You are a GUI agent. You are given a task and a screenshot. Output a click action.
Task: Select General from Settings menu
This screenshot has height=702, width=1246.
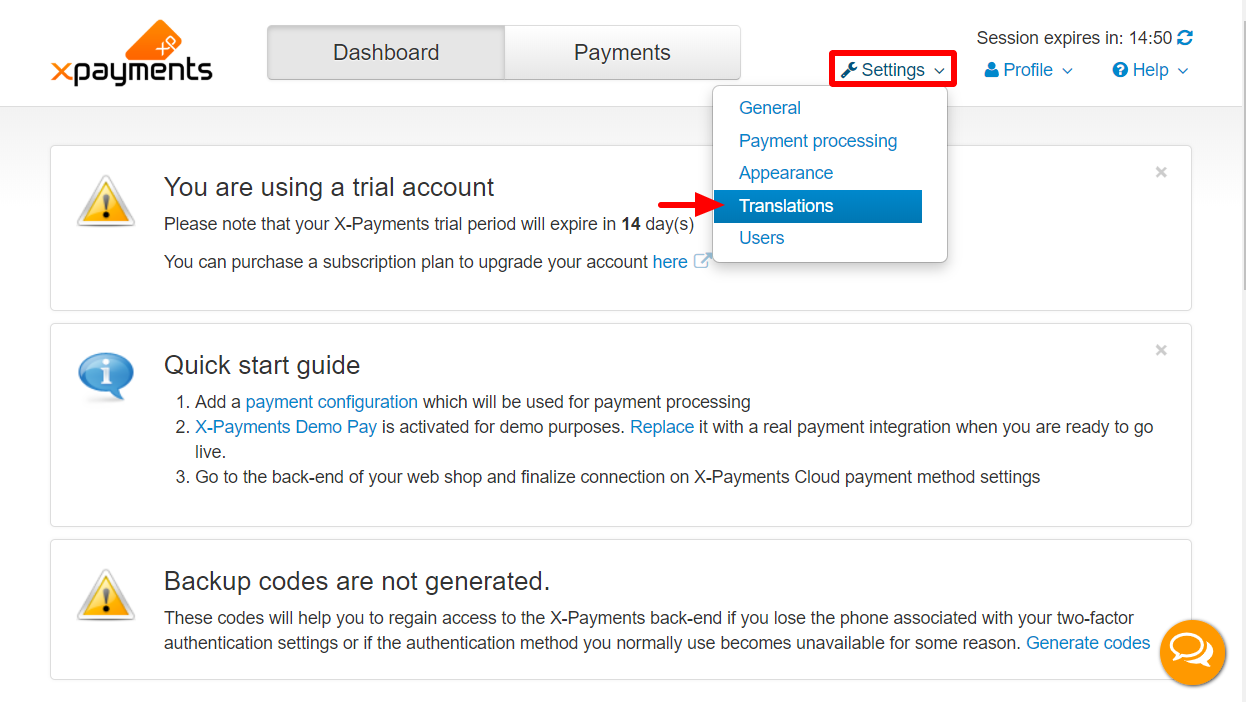[x=770, y=108]
